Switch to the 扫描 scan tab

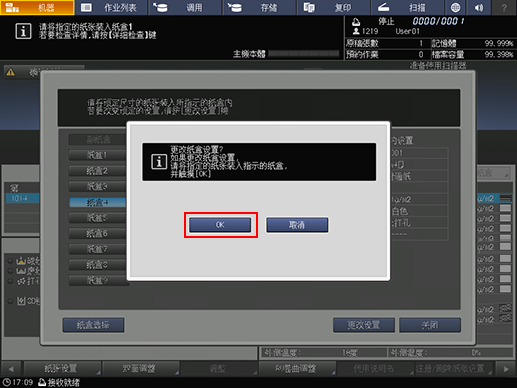point(408,7)
